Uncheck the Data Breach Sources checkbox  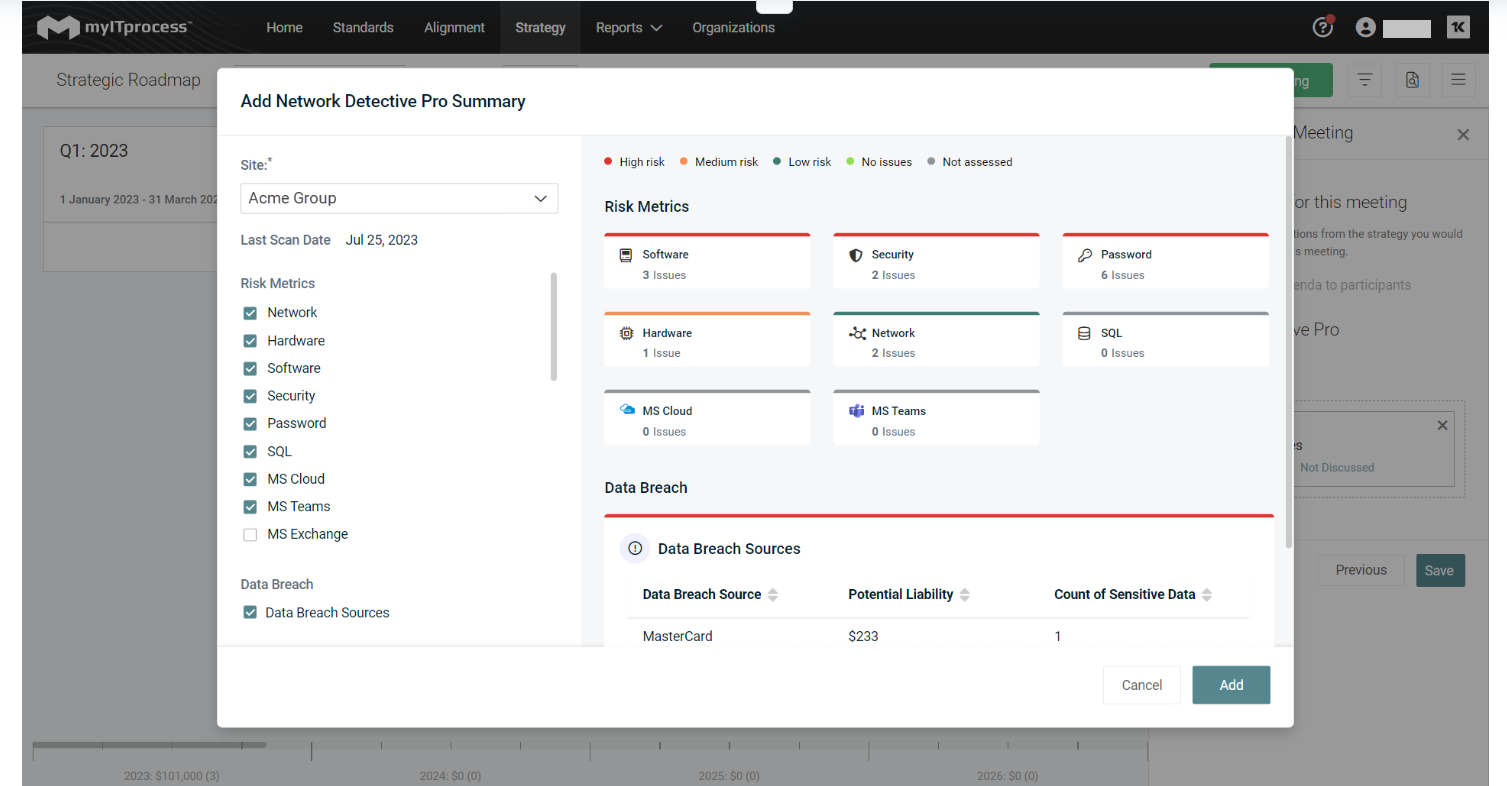250,613
